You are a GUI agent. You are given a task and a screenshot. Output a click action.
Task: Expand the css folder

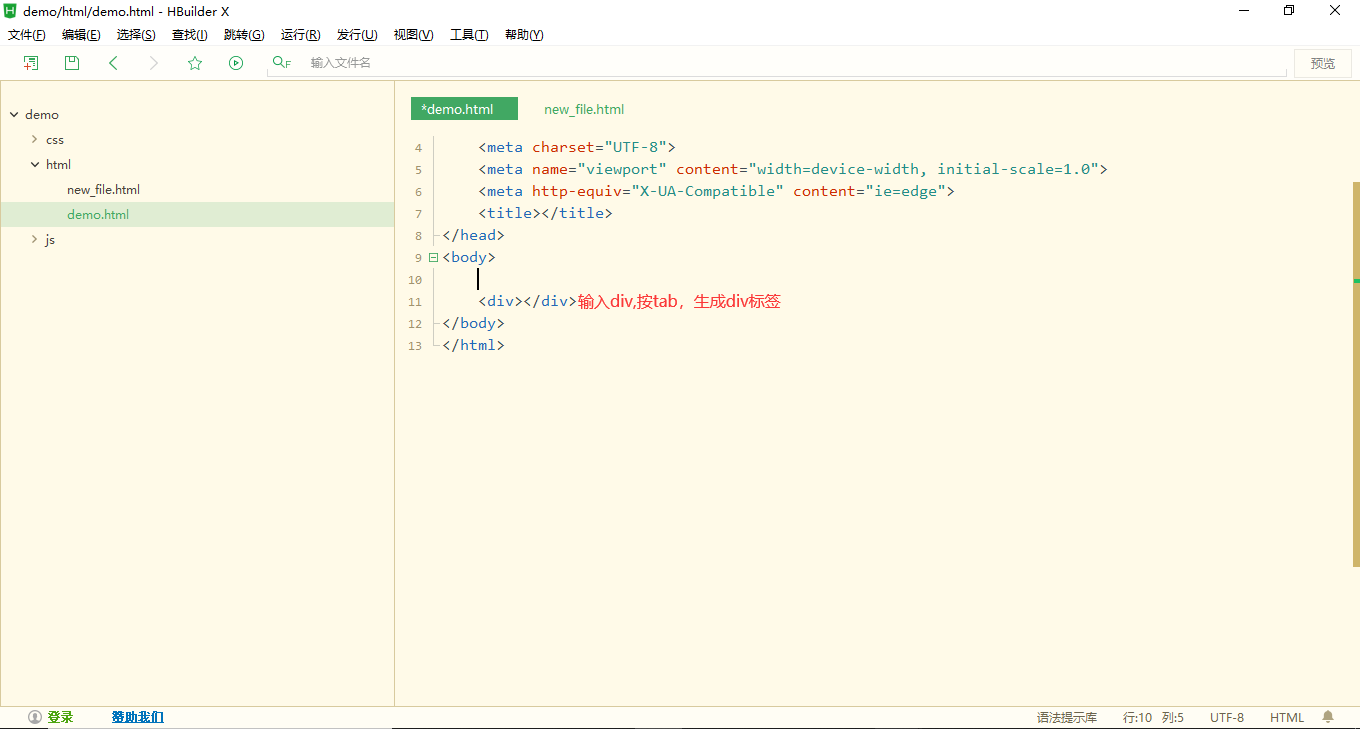click(x=34, y=140)
